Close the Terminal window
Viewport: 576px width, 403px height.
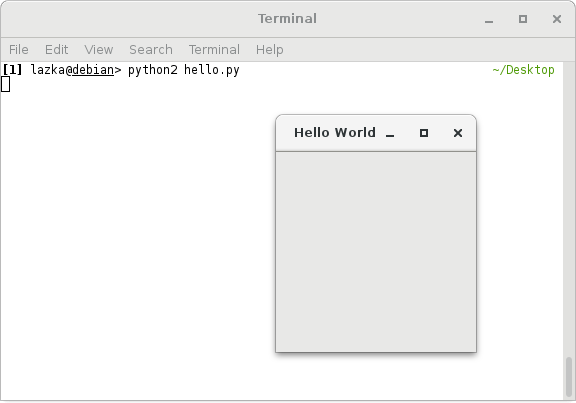coord(557,19)
